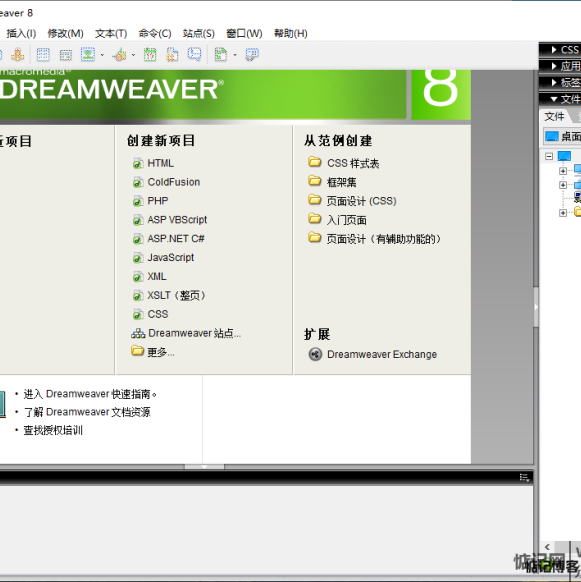Expand the folder node in file tree
This screenshot has width=581, height=582.
coord(563,213)
